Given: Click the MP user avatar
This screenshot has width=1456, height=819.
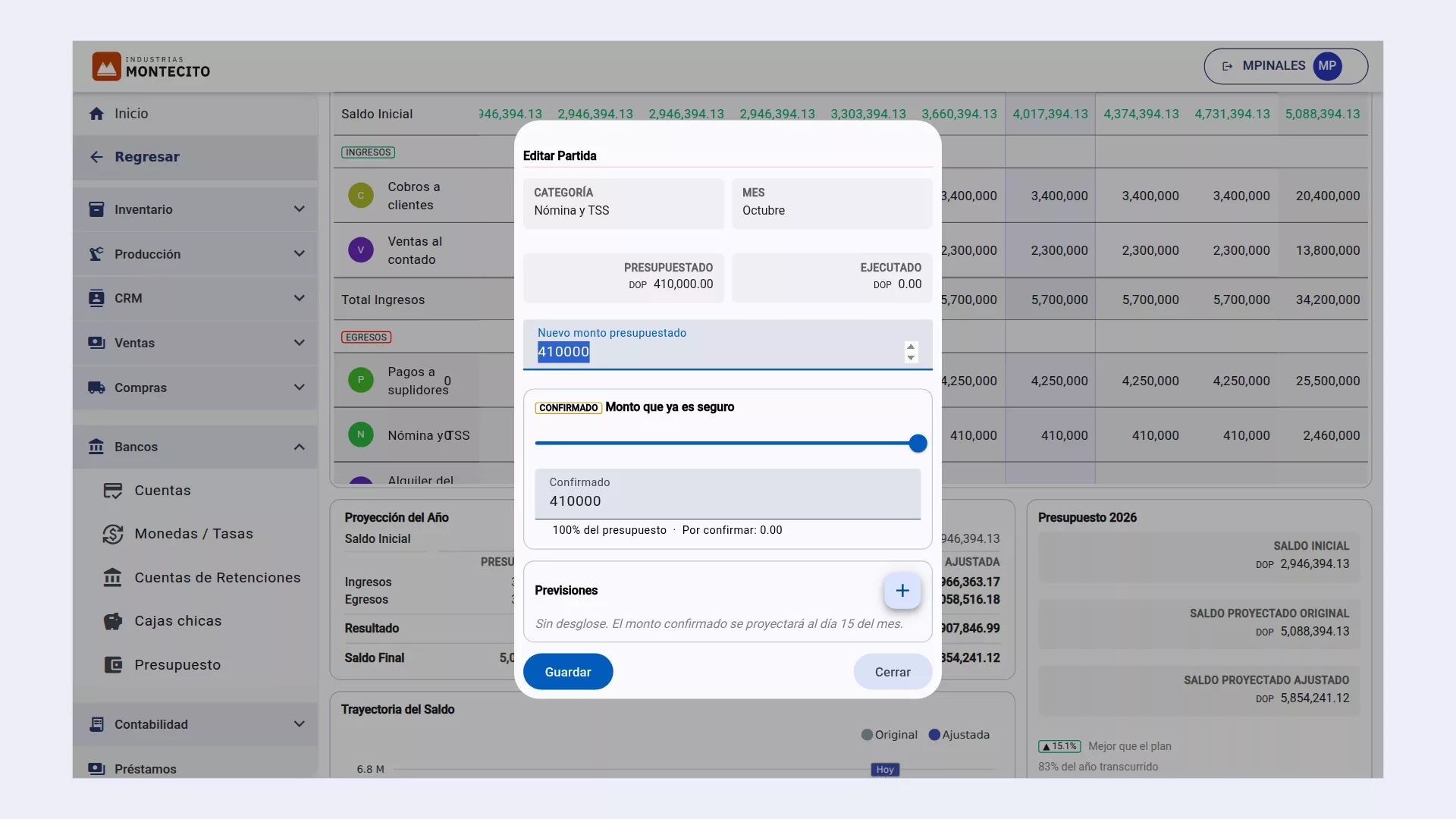Looking at the screenshot, I should (1327, 66).
